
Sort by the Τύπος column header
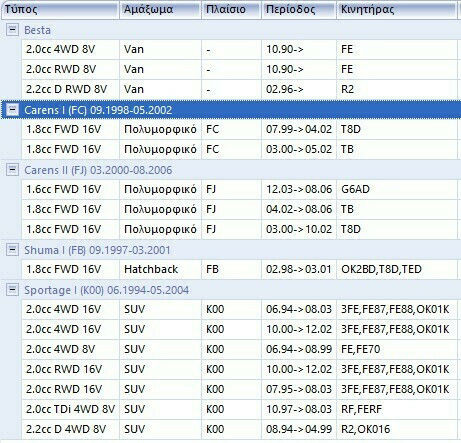(x=60, y=9)
